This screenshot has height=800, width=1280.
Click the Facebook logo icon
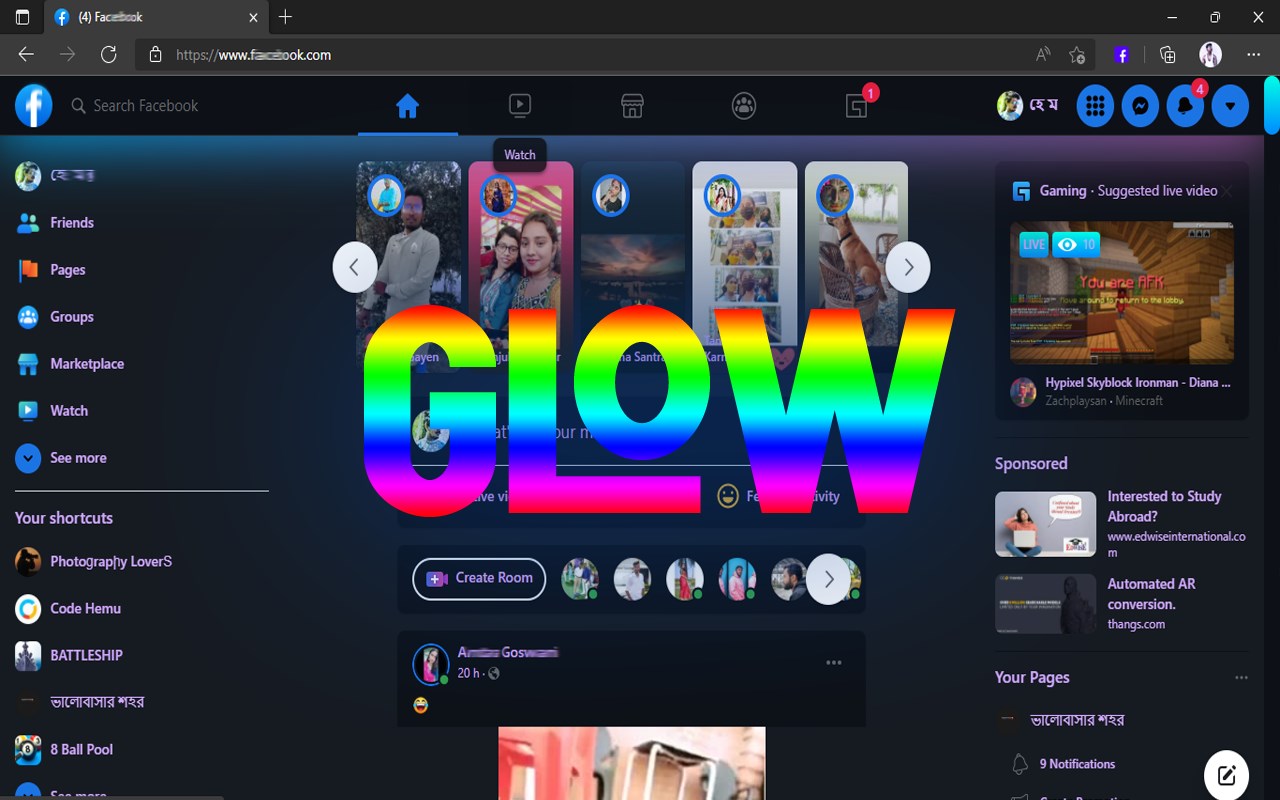tap(33, 105)
